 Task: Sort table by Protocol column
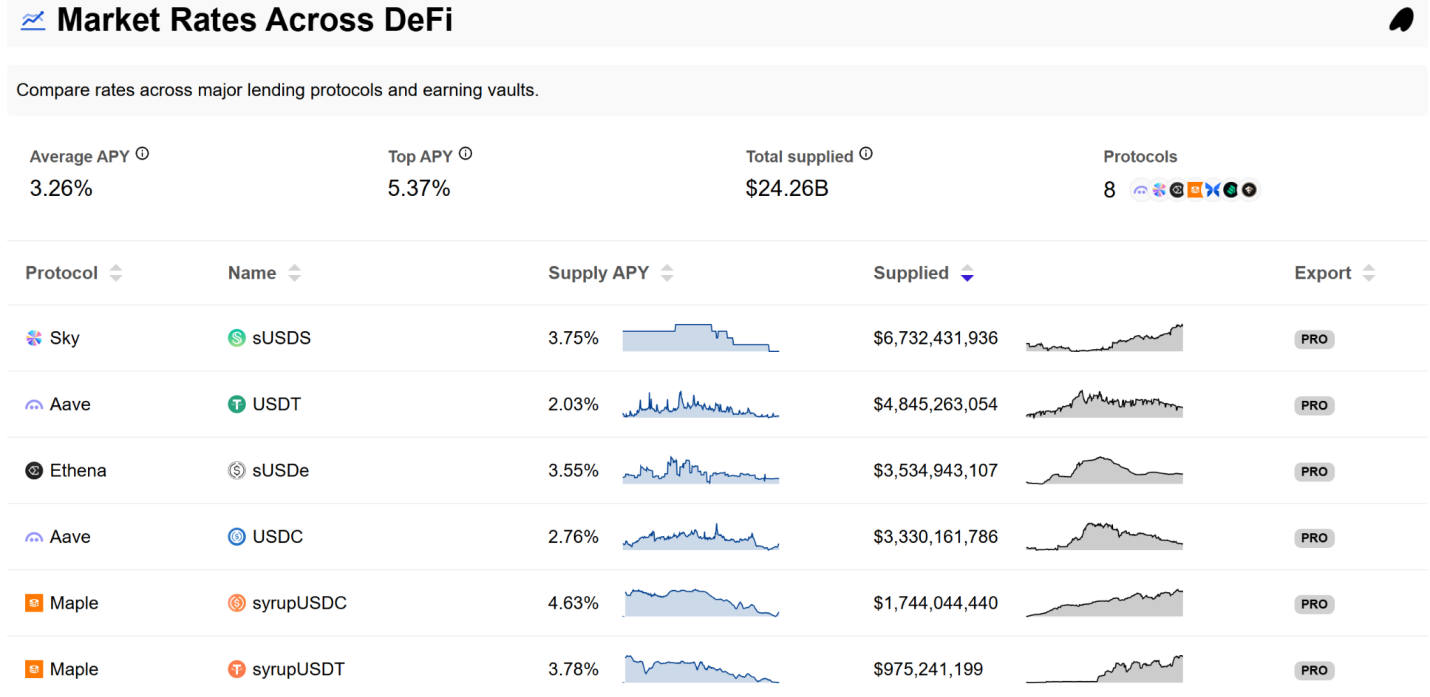[x=116, y=273]
